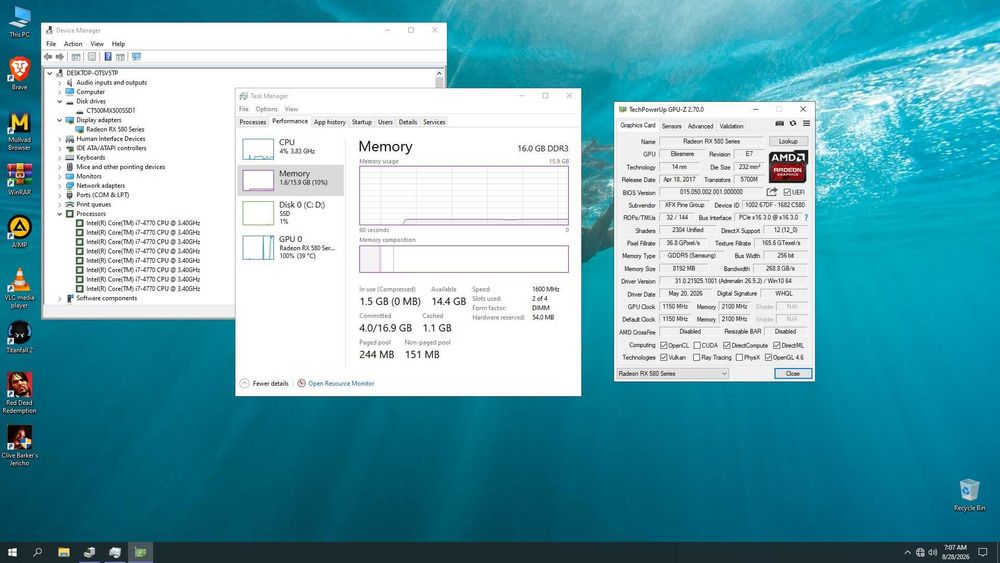Select the GPU 0 performance entry
Image resolution: width=1000 pixels, height=563 pixels.
tap(291, 247)
